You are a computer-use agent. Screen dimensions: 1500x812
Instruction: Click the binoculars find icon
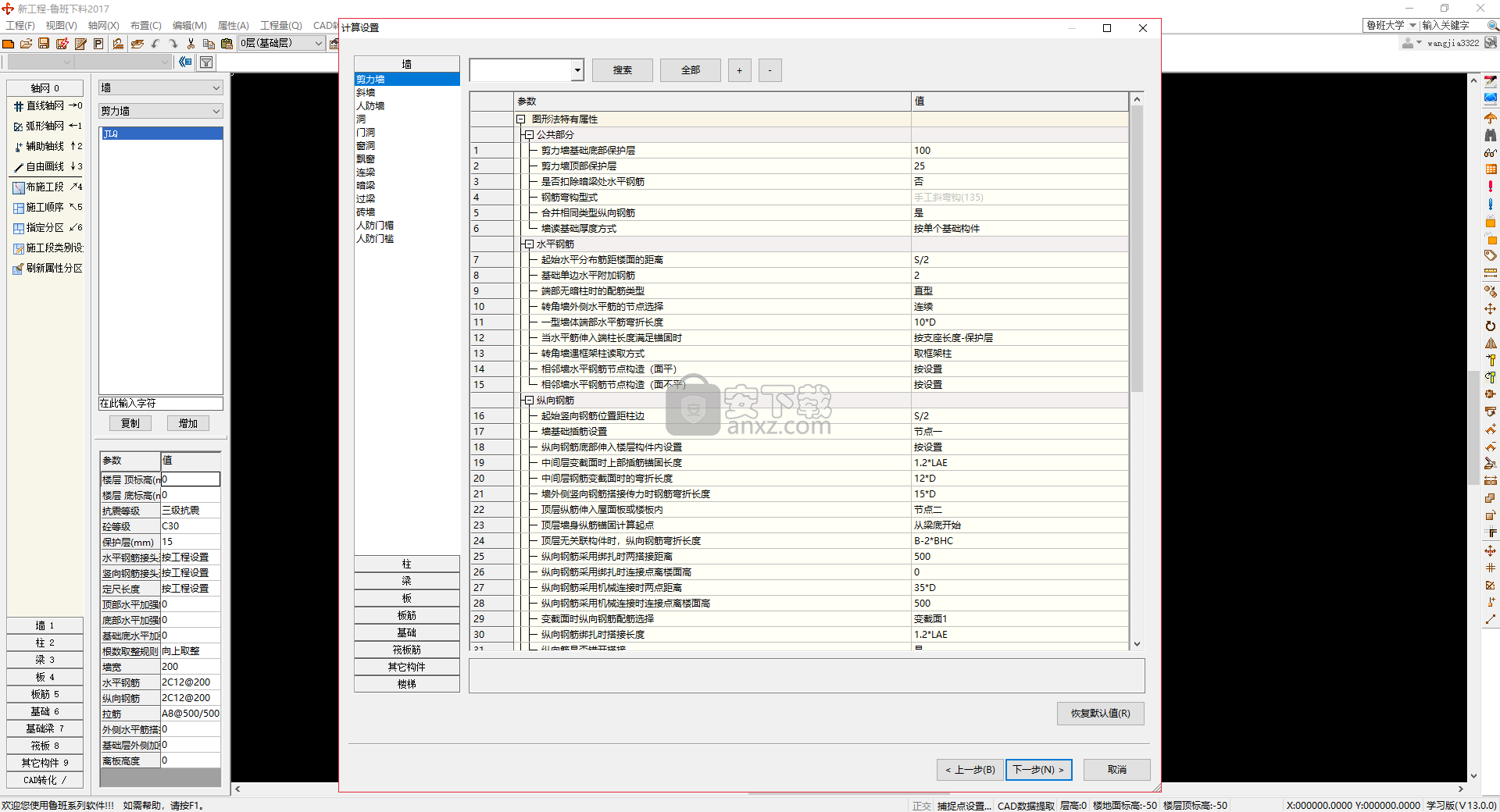tap(1491, 135)
